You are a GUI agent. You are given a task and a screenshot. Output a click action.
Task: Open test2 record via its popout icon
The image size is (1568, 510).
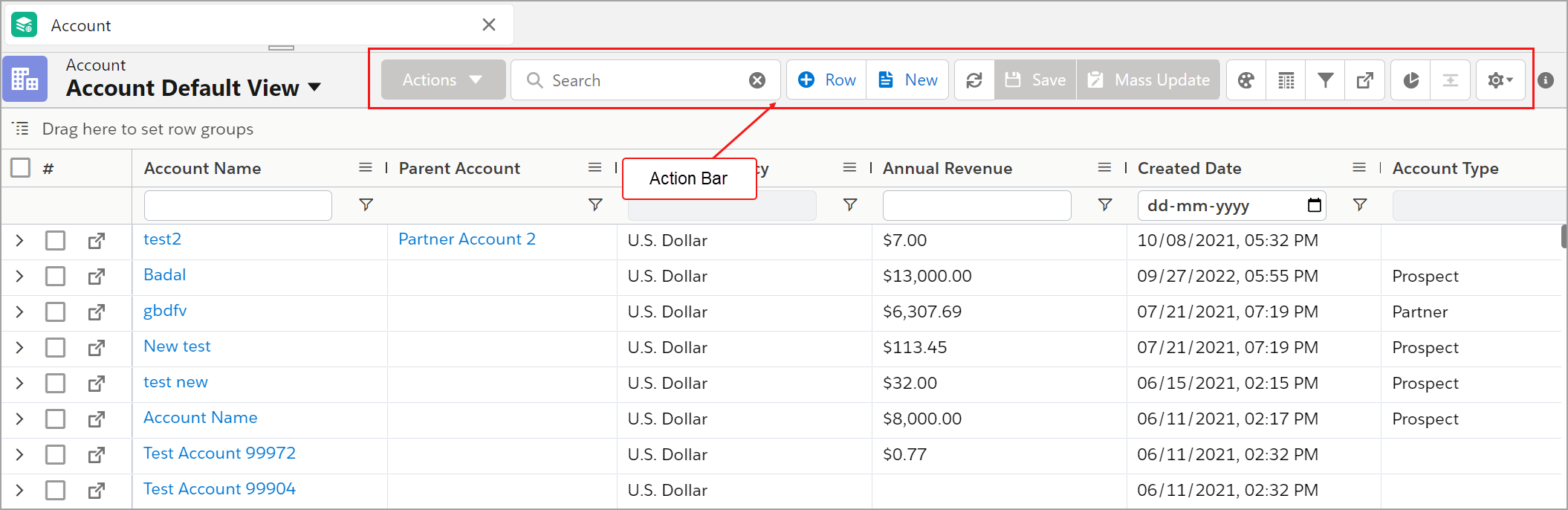[x=96, y=241]
